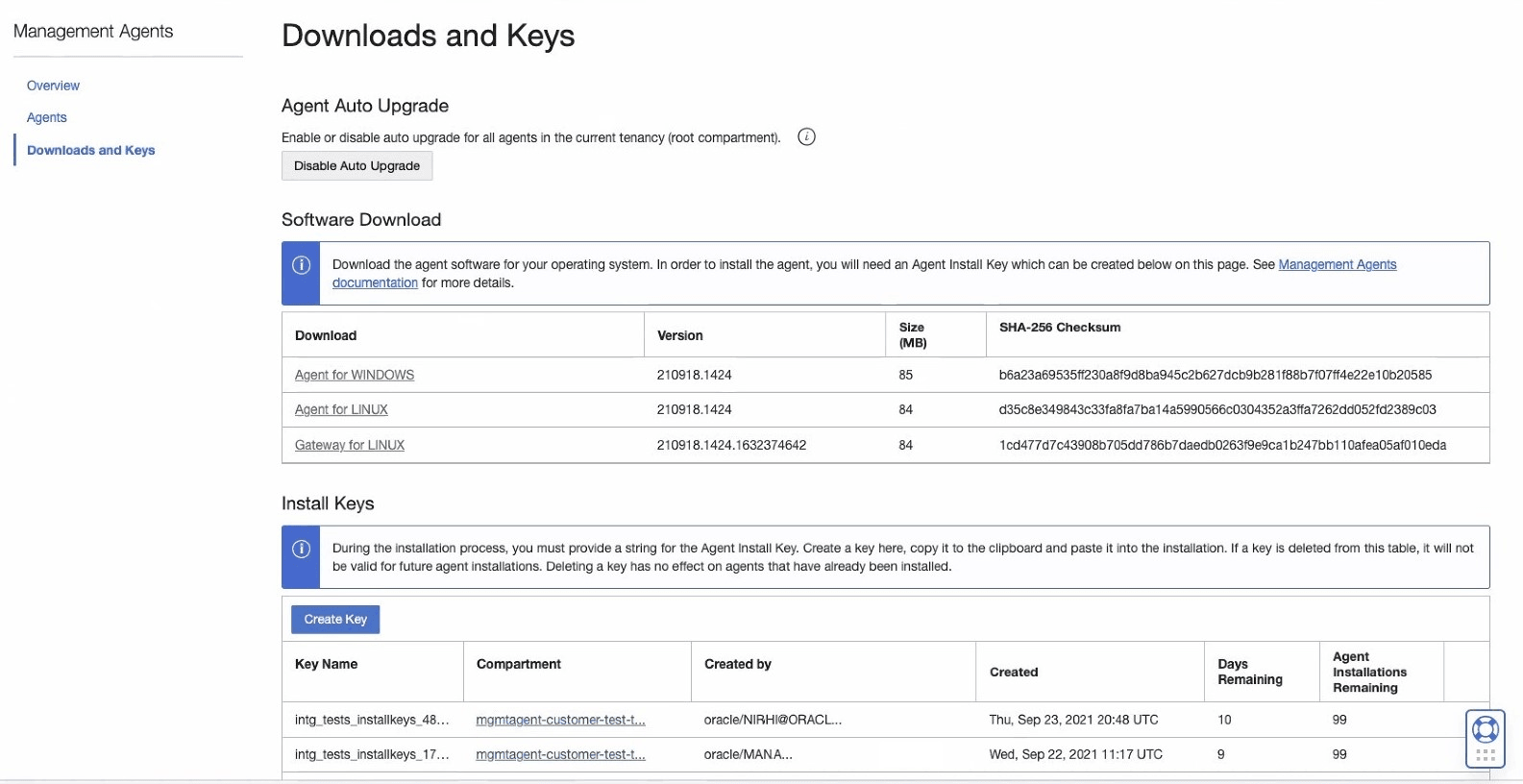
Task: Click info icon beside auto upgrade description
Action: point(807,137)
